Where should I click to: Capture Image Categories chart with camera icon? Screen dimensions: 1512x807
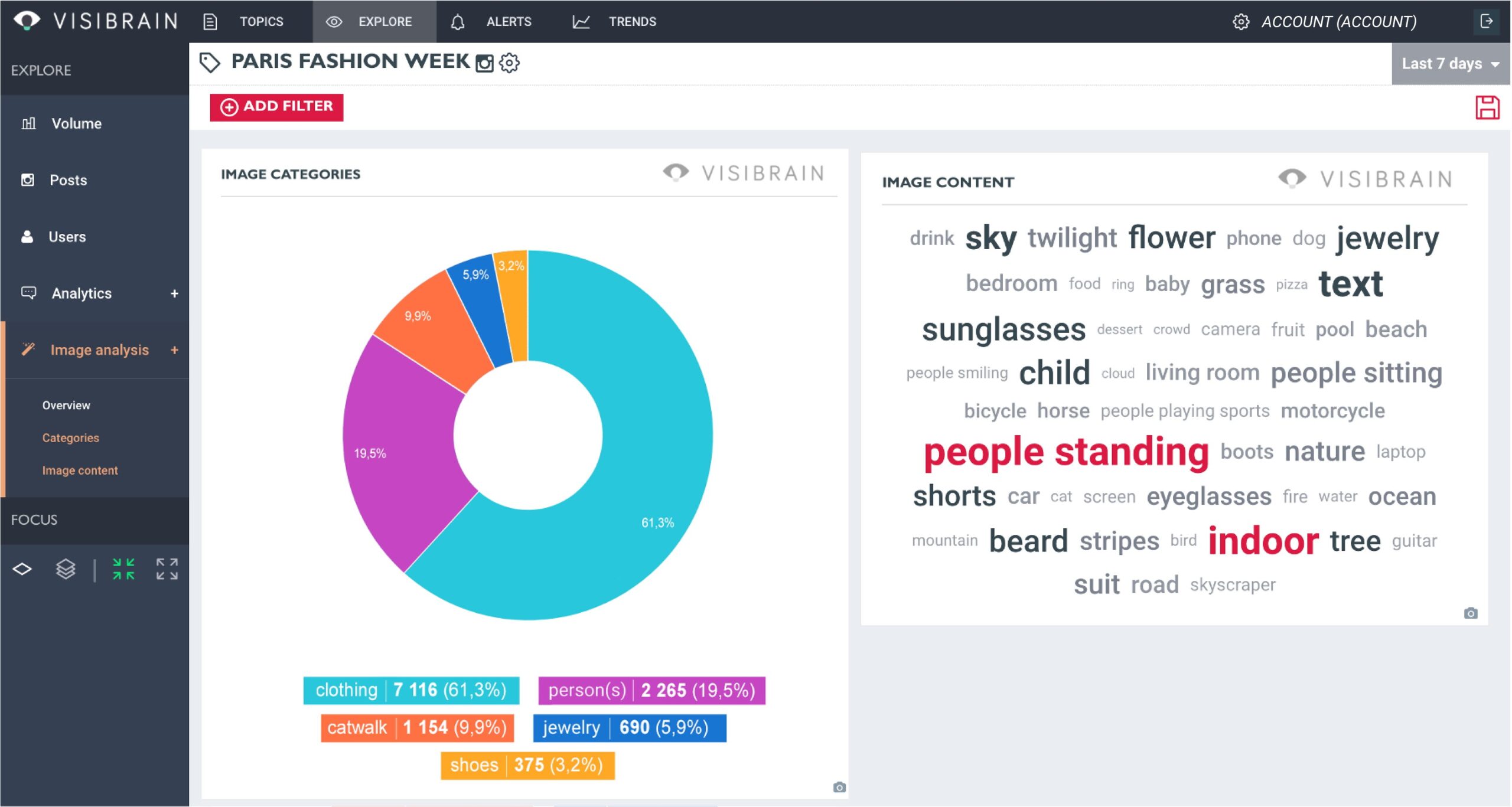(839, 787)
